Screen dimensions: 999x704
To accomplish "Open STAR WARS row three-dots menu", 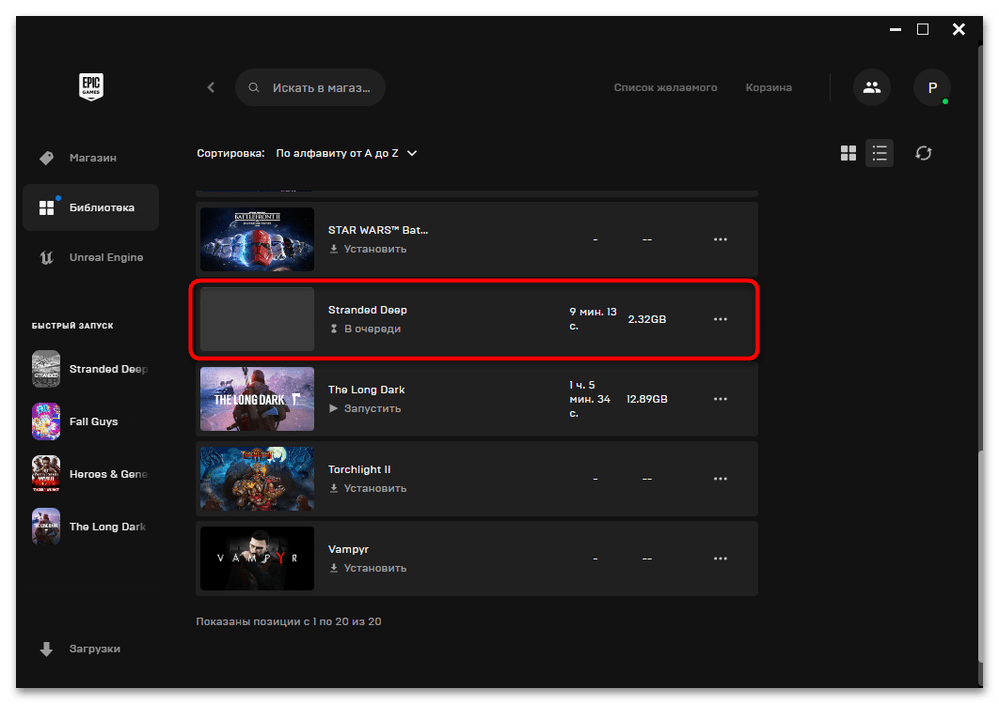I will pyautogui.click(x=720, y=239).
